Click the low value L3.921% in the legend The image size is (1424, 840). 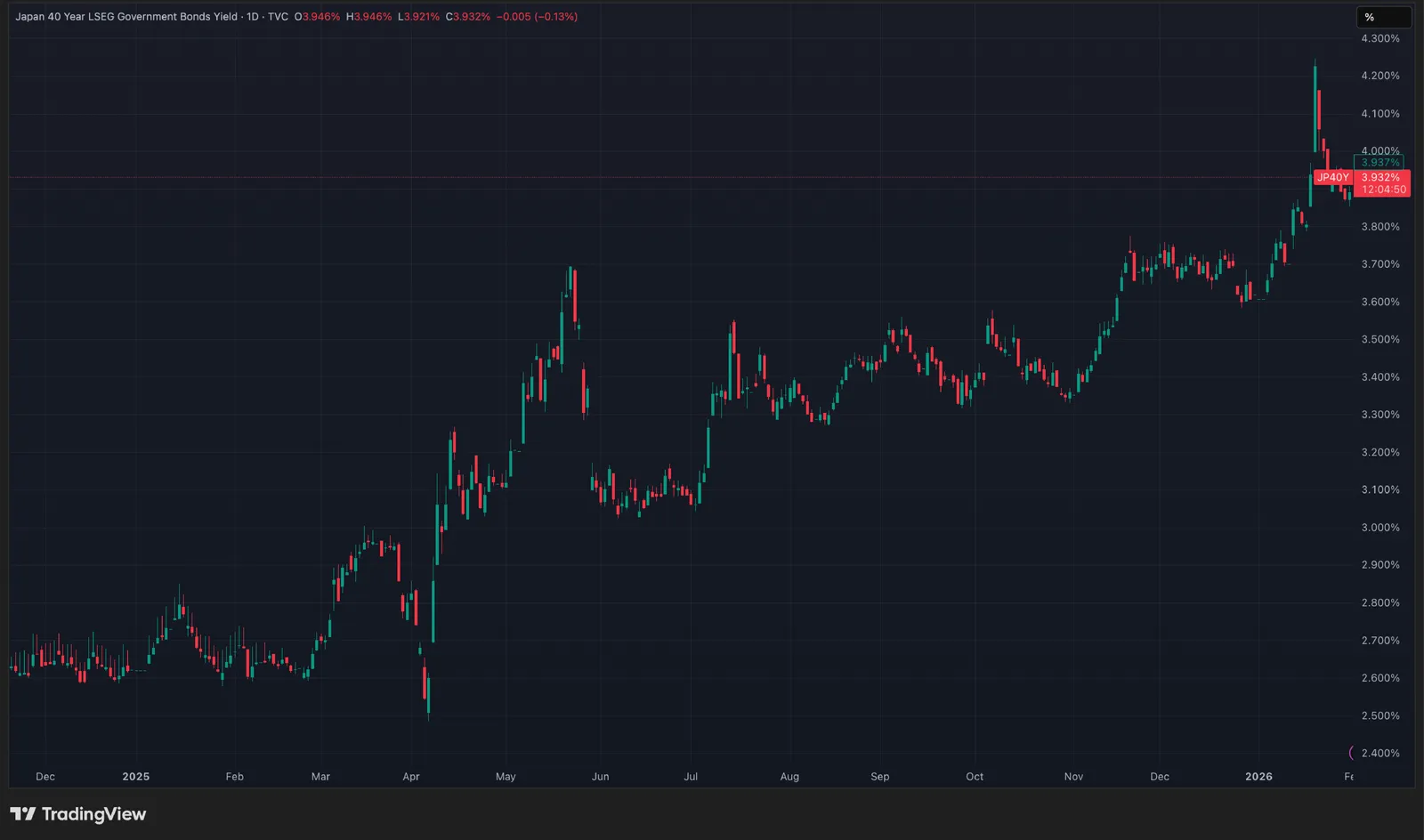pyautogui.click(x=419, y=17)
